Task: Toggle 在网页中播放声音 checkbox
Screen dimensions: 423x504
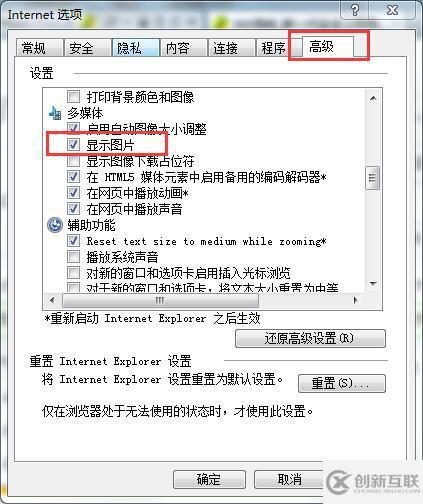Action: coord(73,209)
